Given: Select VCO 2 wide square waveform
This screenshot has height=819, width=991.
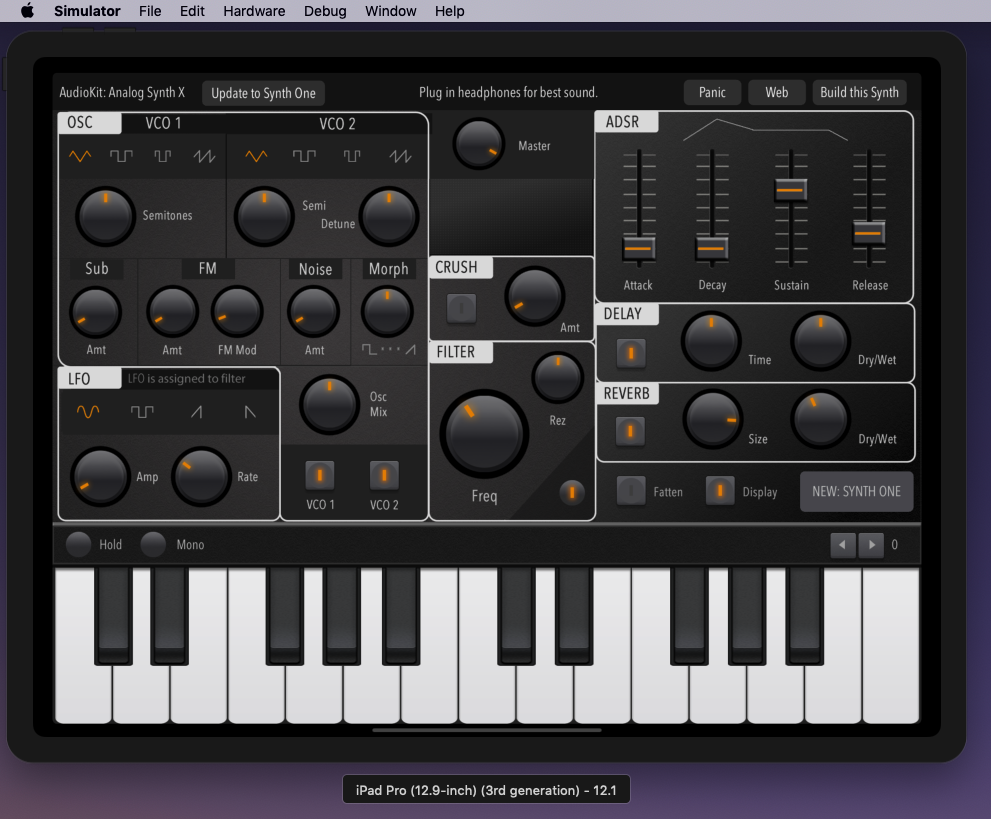Looking at the screenshot, I should (x=304, y=155).
